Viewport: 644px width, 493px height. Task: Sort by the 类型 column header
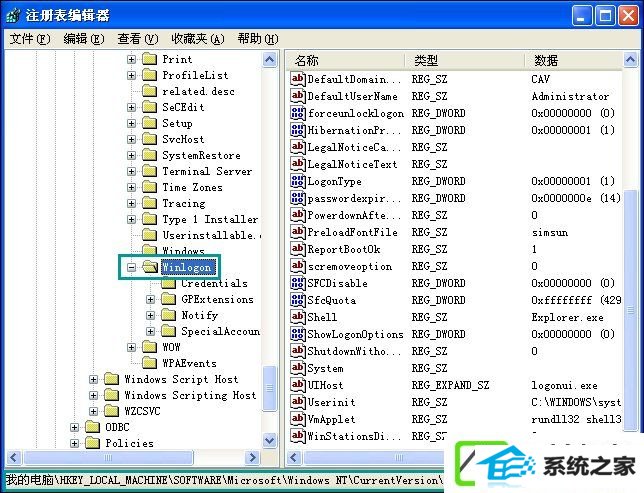[465, 61]
